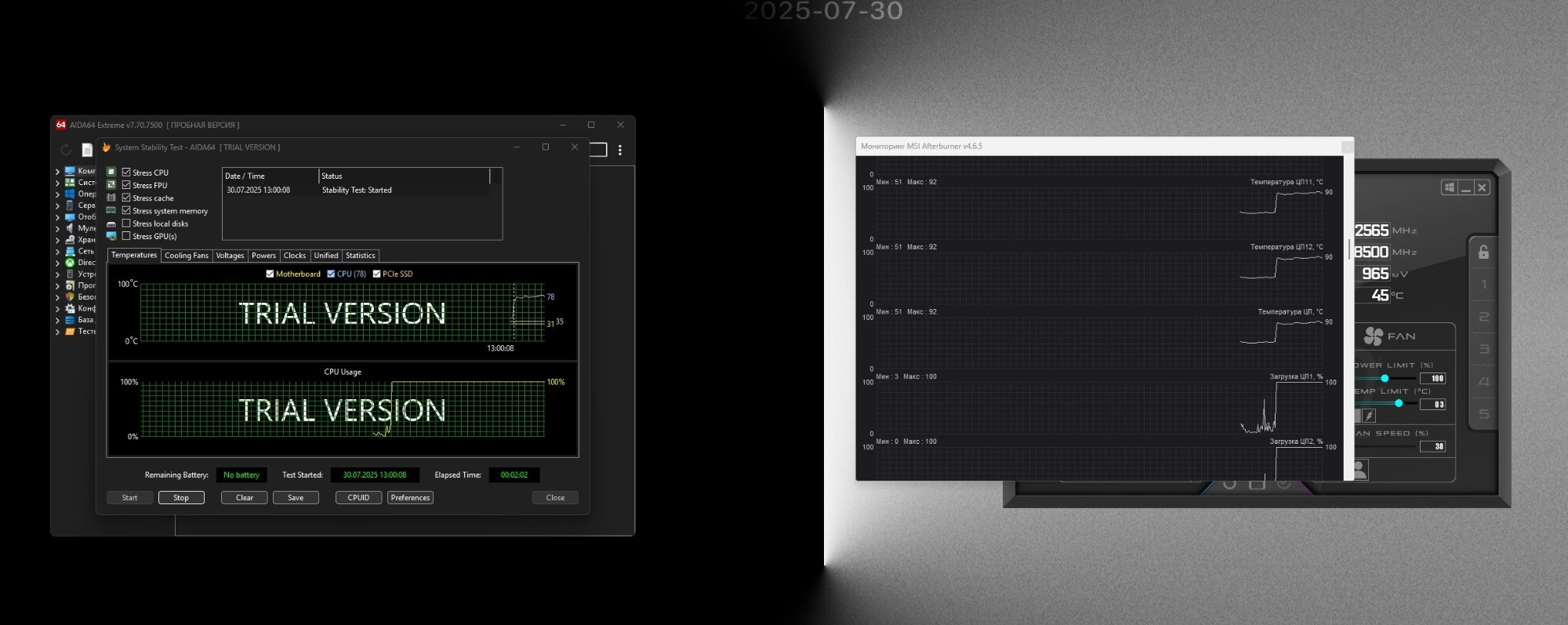Click the RAM module icon beside Stress system memory
This screenshot has height=625, width=1568.
pos(111,210)
